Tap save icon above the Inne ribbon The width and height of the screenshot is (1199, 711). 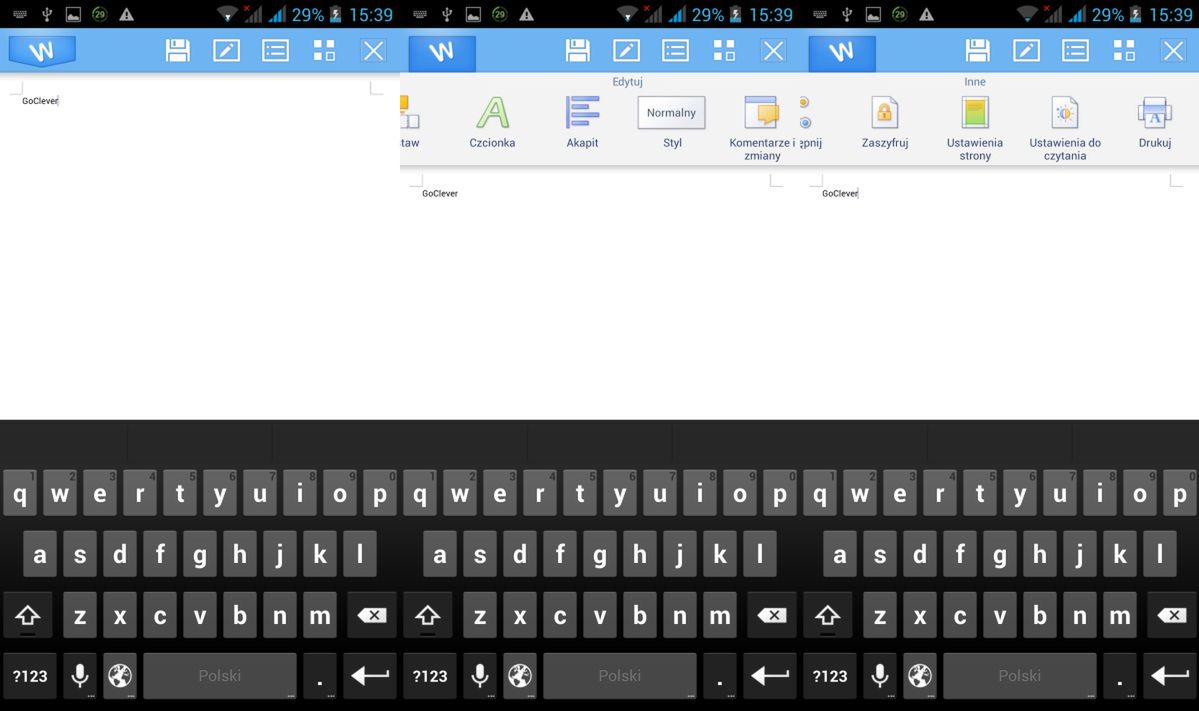(x=977, y=51)
